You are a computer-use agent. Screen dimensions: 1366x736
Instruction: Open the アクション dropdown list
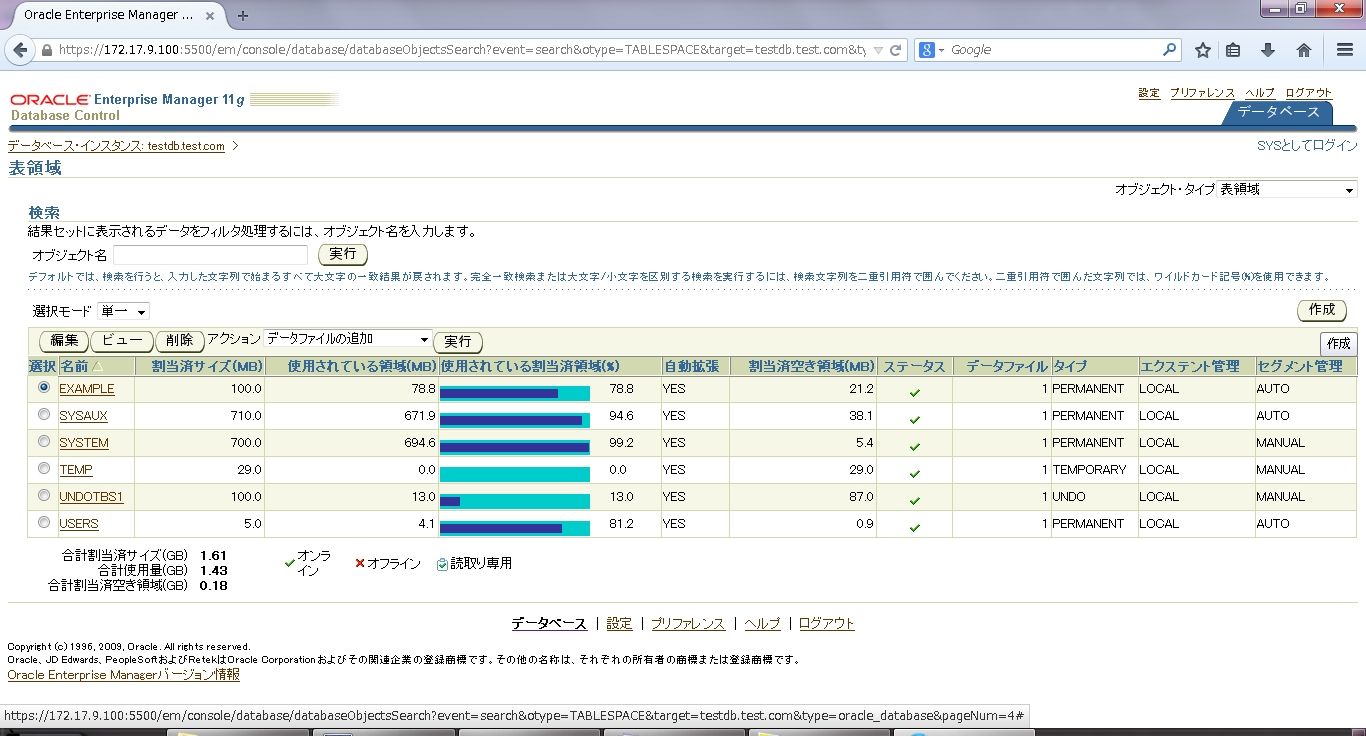[349, 339]
